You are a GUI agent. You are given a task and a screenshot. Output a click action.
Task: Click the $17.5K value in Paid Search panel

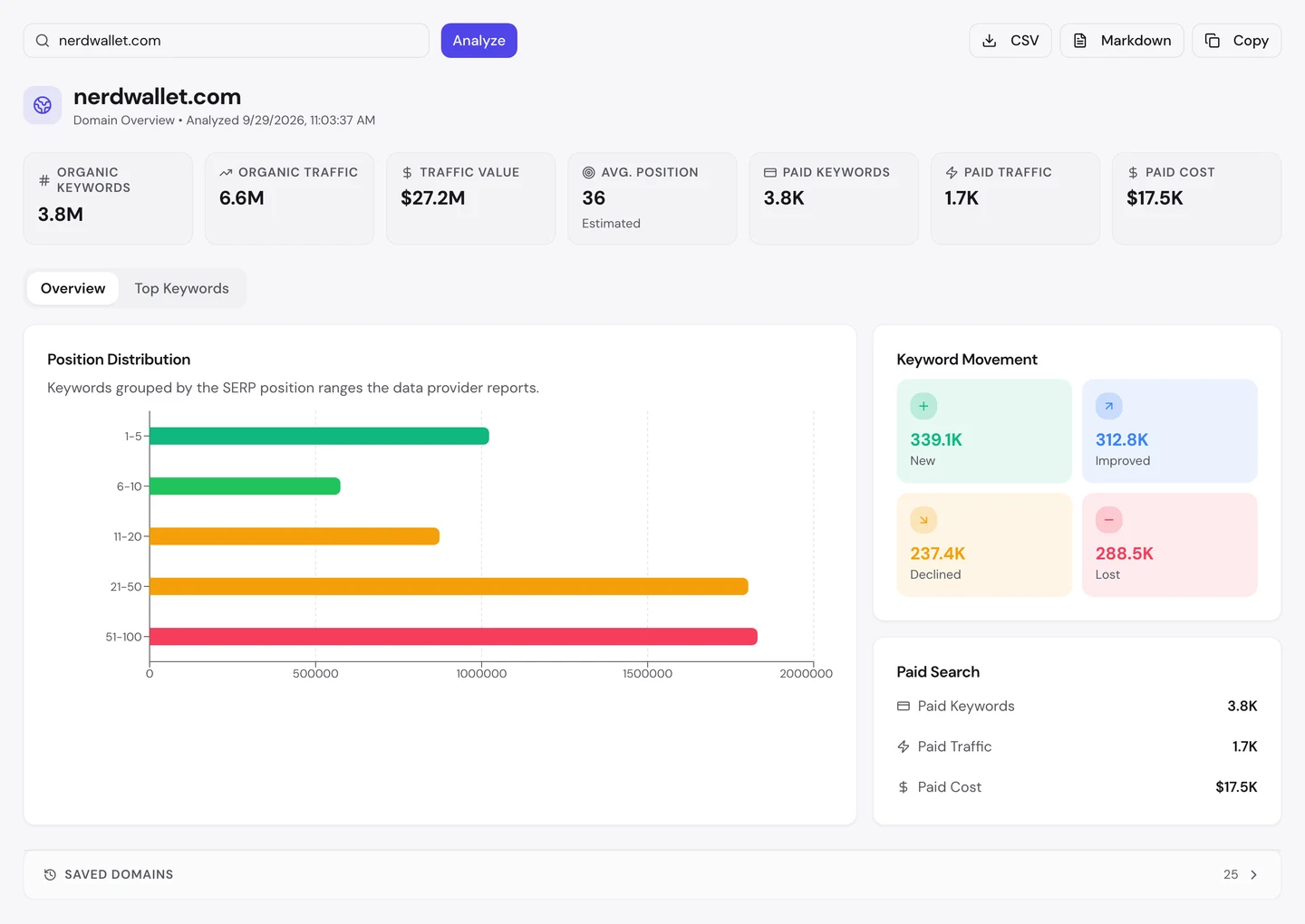tap(1236, 787)
